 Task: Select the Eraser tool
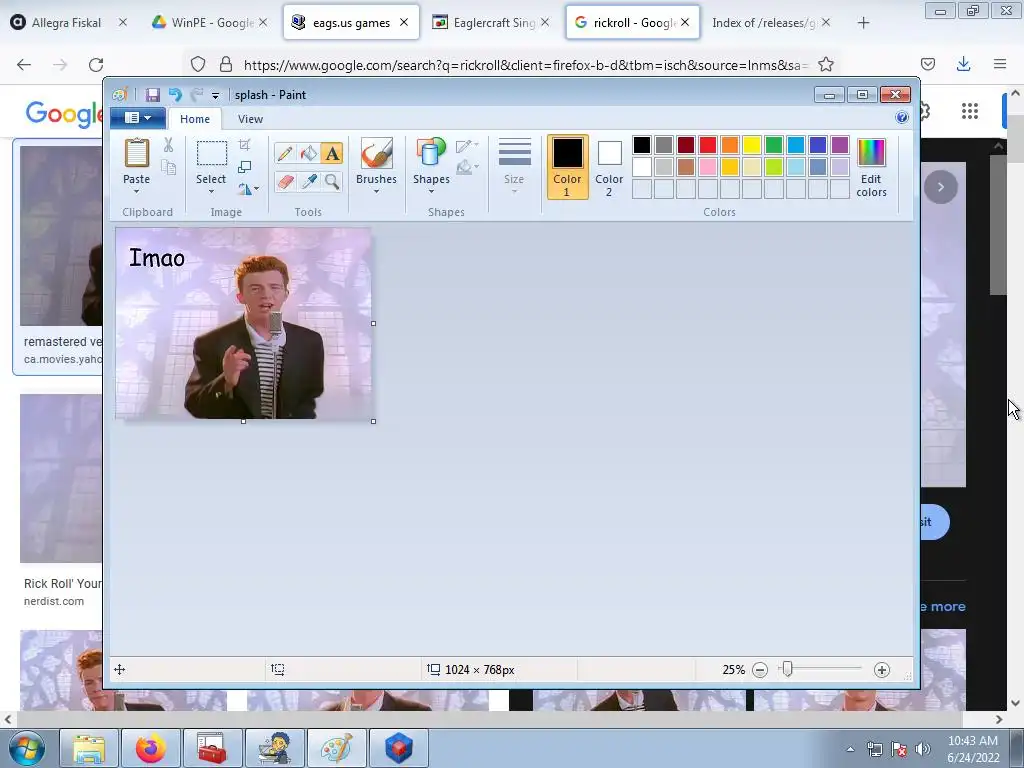coord(285,181)
